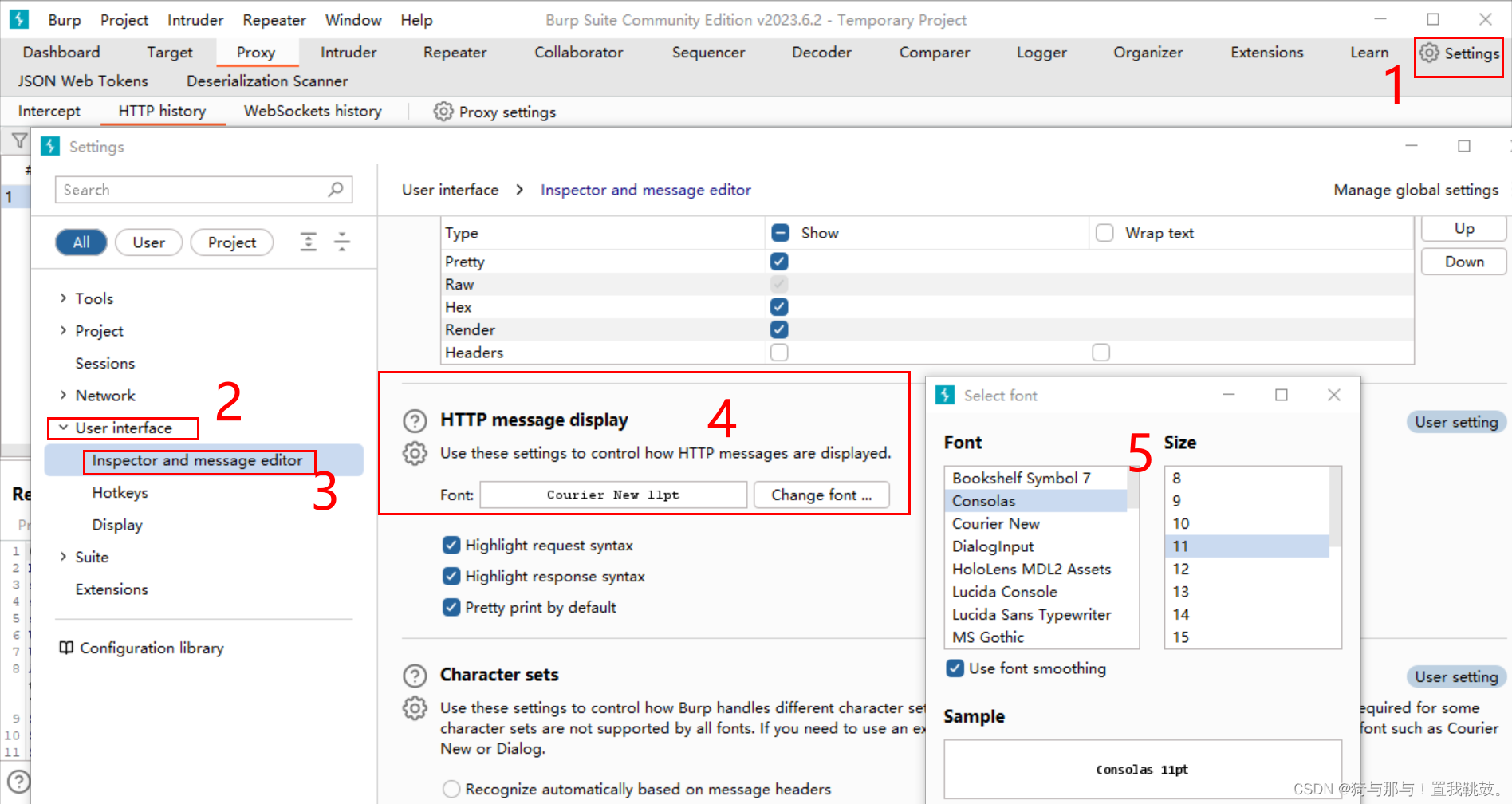Viewport: 1512px width, 804px height.
Task: Select Courier New in font list
Action: pos(1035,523)
